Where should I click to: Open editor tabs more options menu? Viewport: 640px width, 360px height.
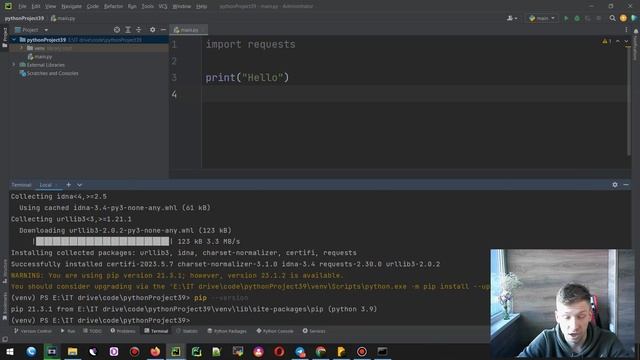pos(626,30)
